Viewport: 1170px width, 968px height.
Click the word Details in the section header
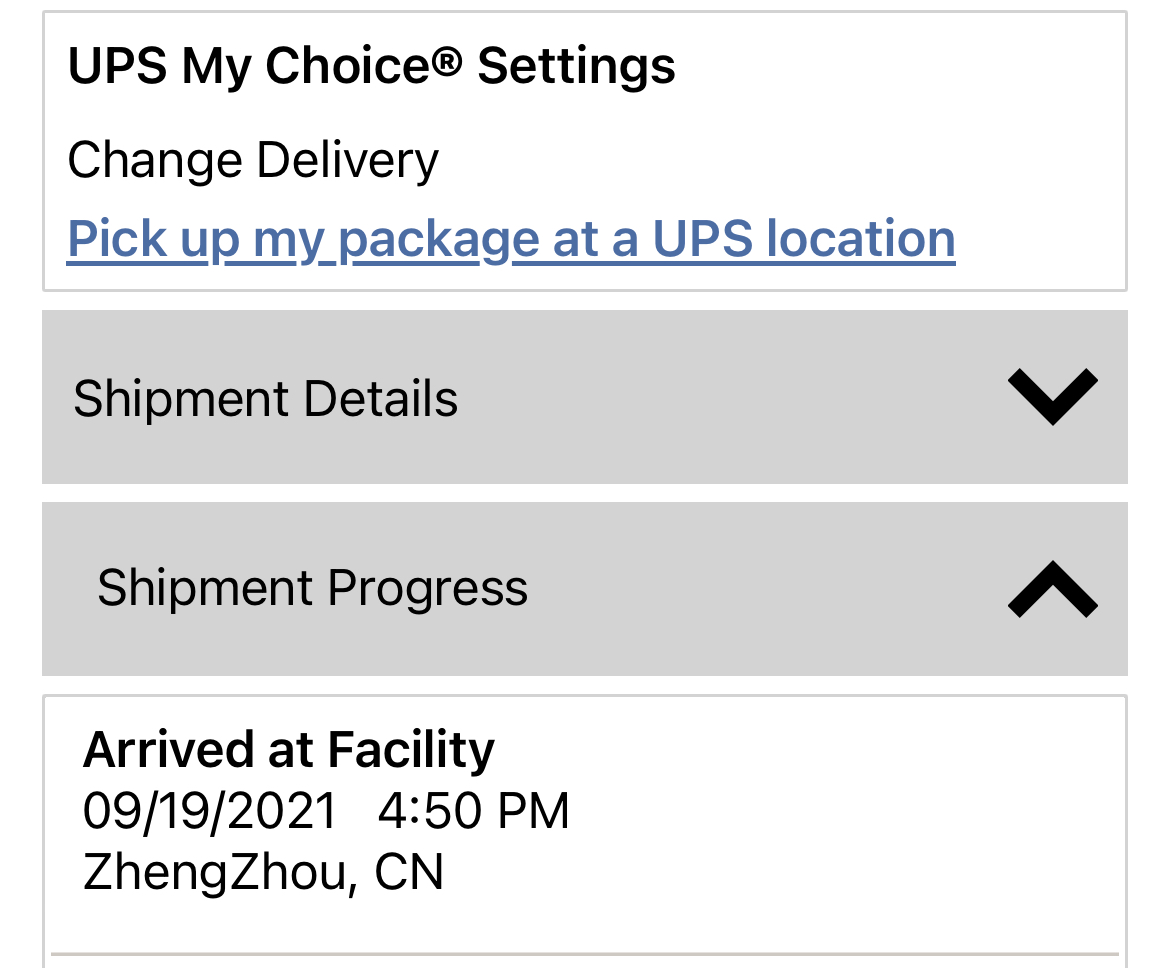[381, 399]
